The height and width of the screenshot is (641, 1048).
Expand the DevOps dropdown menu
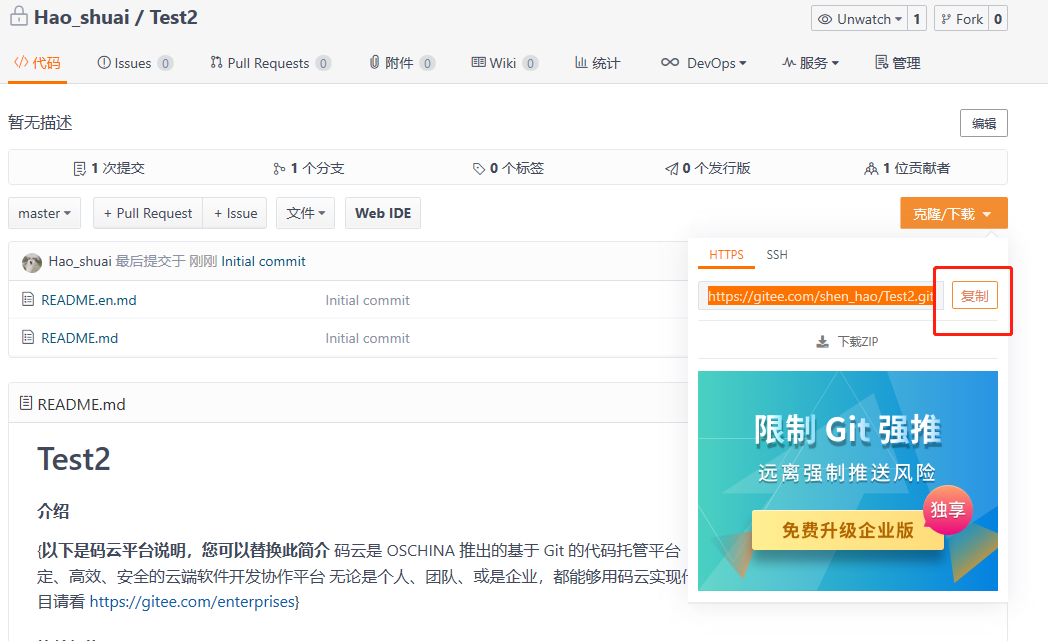pyautogui.click(x=704, y=63)
